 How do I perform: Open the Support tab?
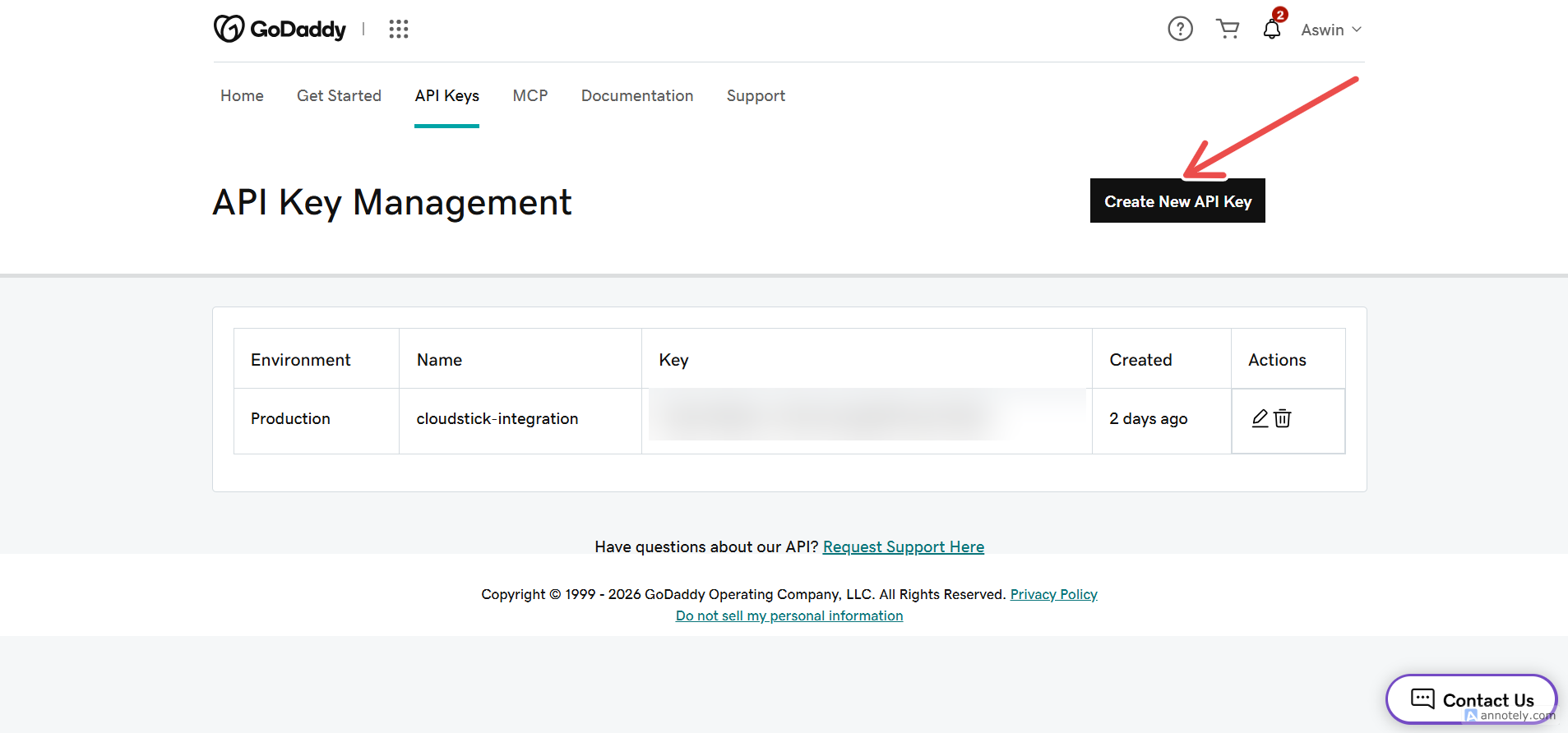pos(756,96)
